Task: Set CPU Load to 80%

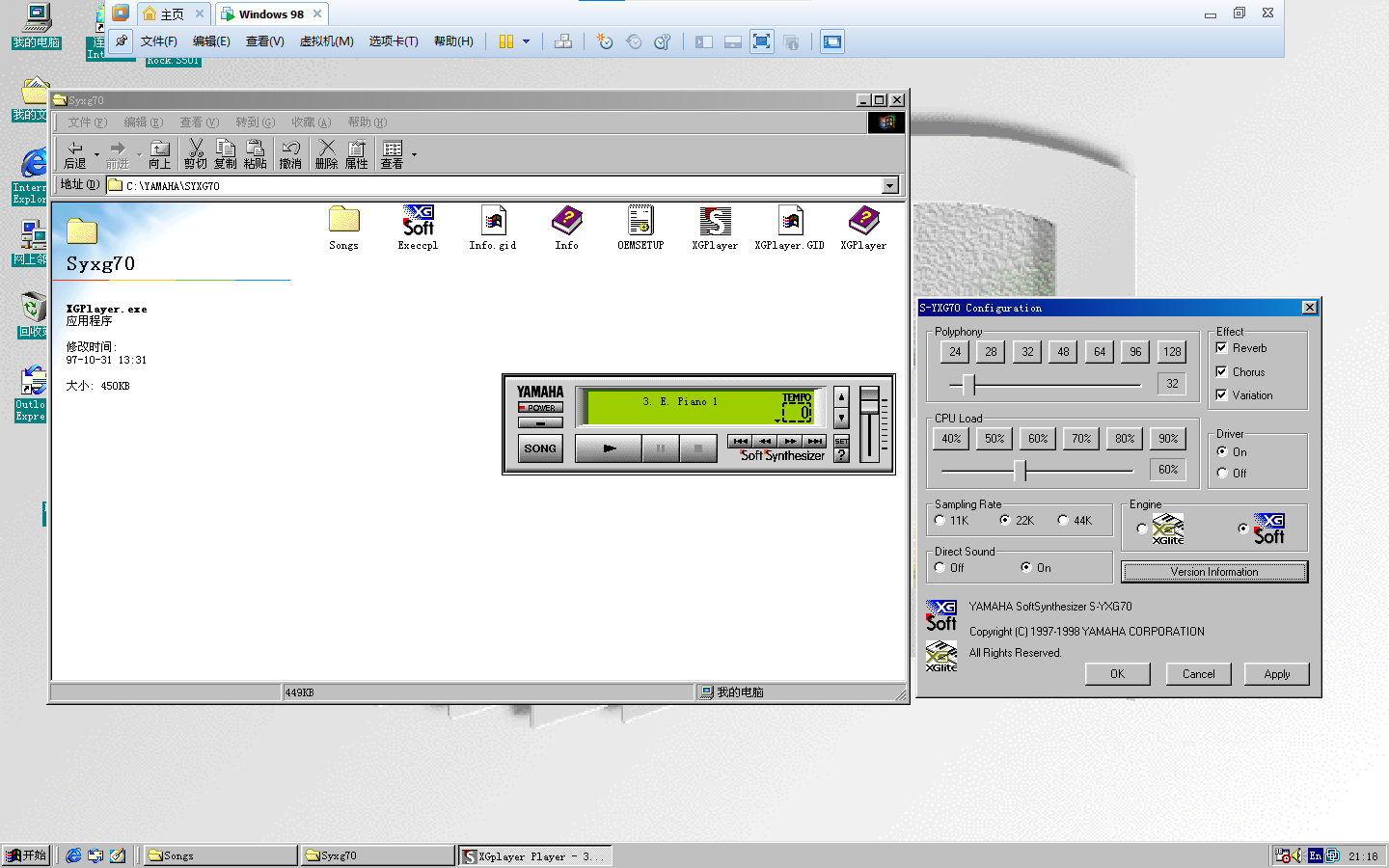Action: [1125, 438]
